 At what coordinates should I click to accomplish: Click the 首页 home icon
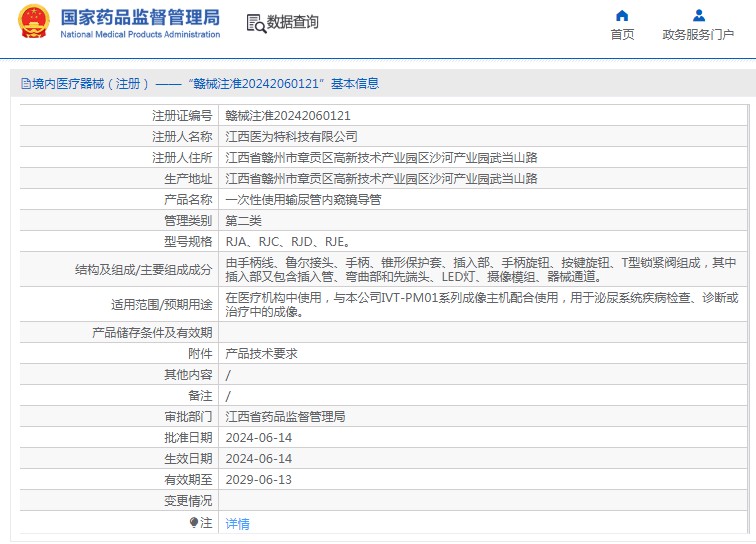coord(622,16)
